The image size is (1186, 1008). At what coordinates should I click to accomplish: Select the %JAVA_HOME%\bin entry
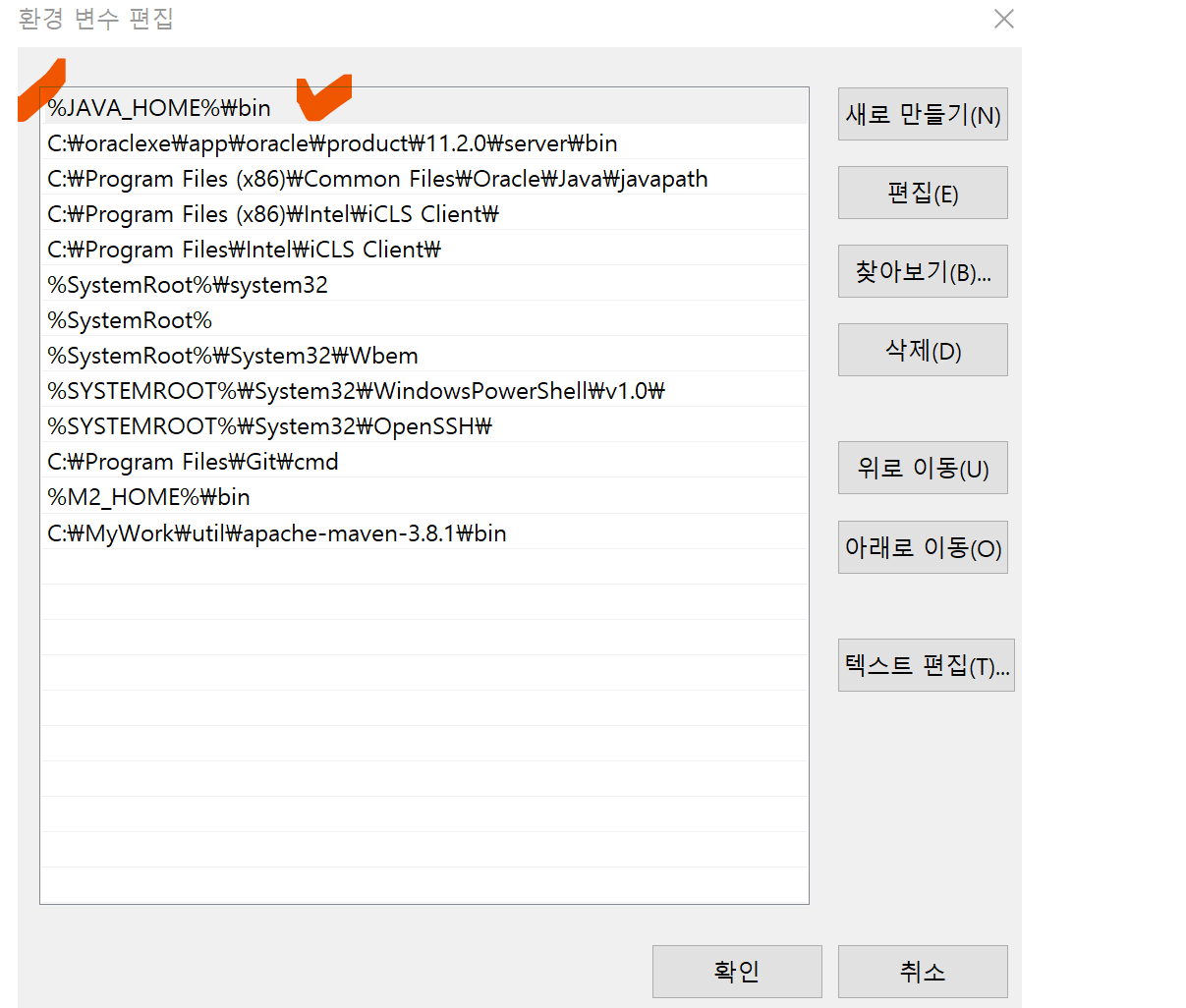click(424, 107)
